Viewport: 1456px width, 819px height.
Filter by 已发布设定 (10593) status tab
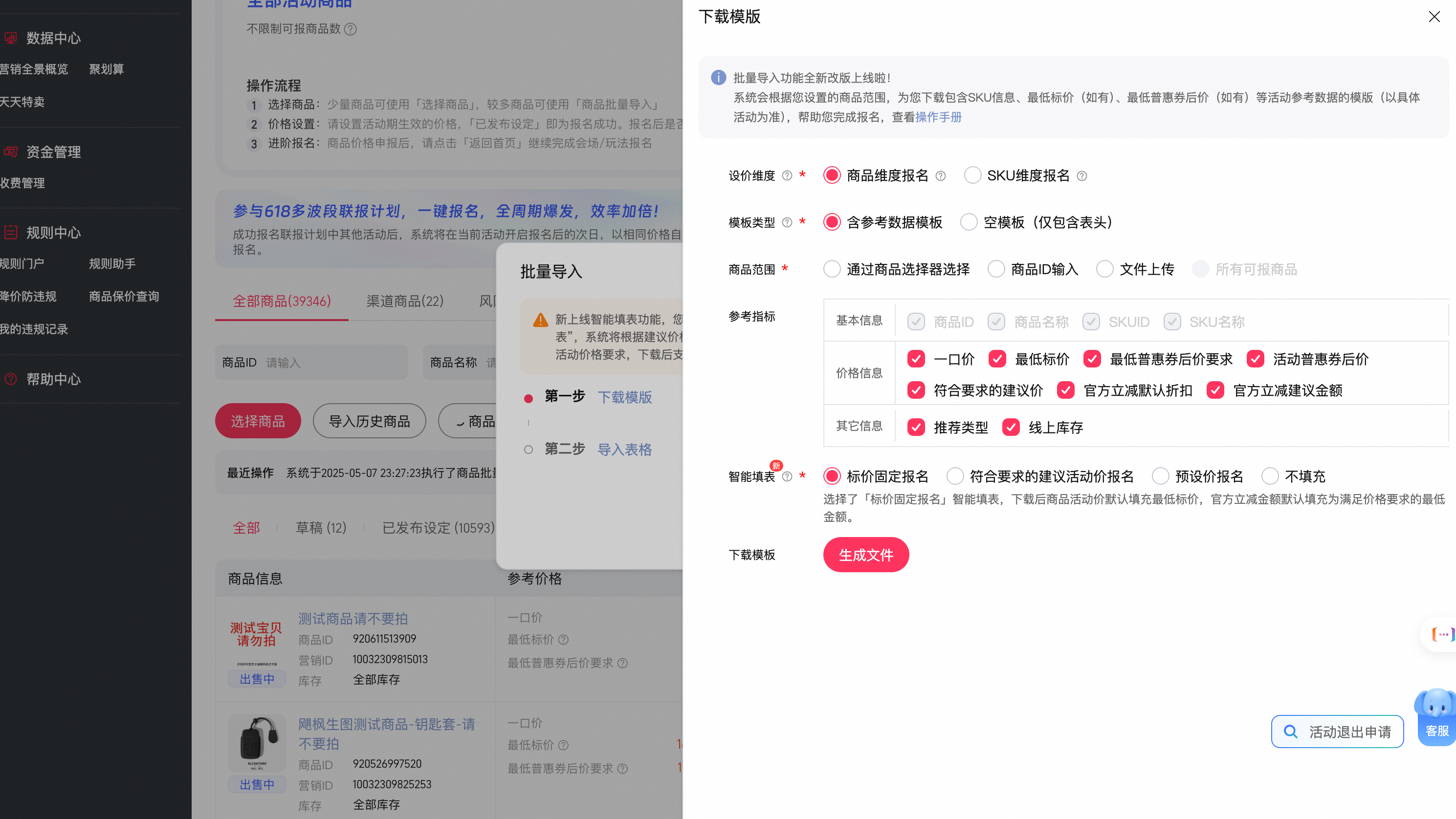(439, 528)
